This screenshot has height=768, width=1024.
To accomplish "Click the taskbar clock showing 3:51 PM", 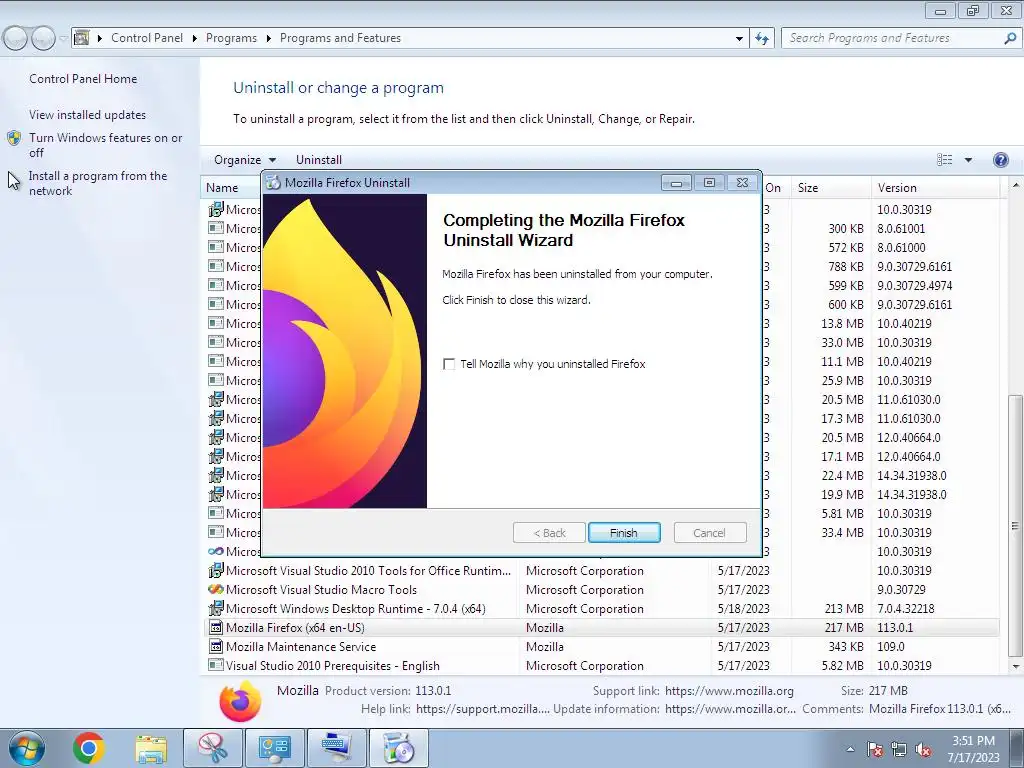I will tap(973, 749).
